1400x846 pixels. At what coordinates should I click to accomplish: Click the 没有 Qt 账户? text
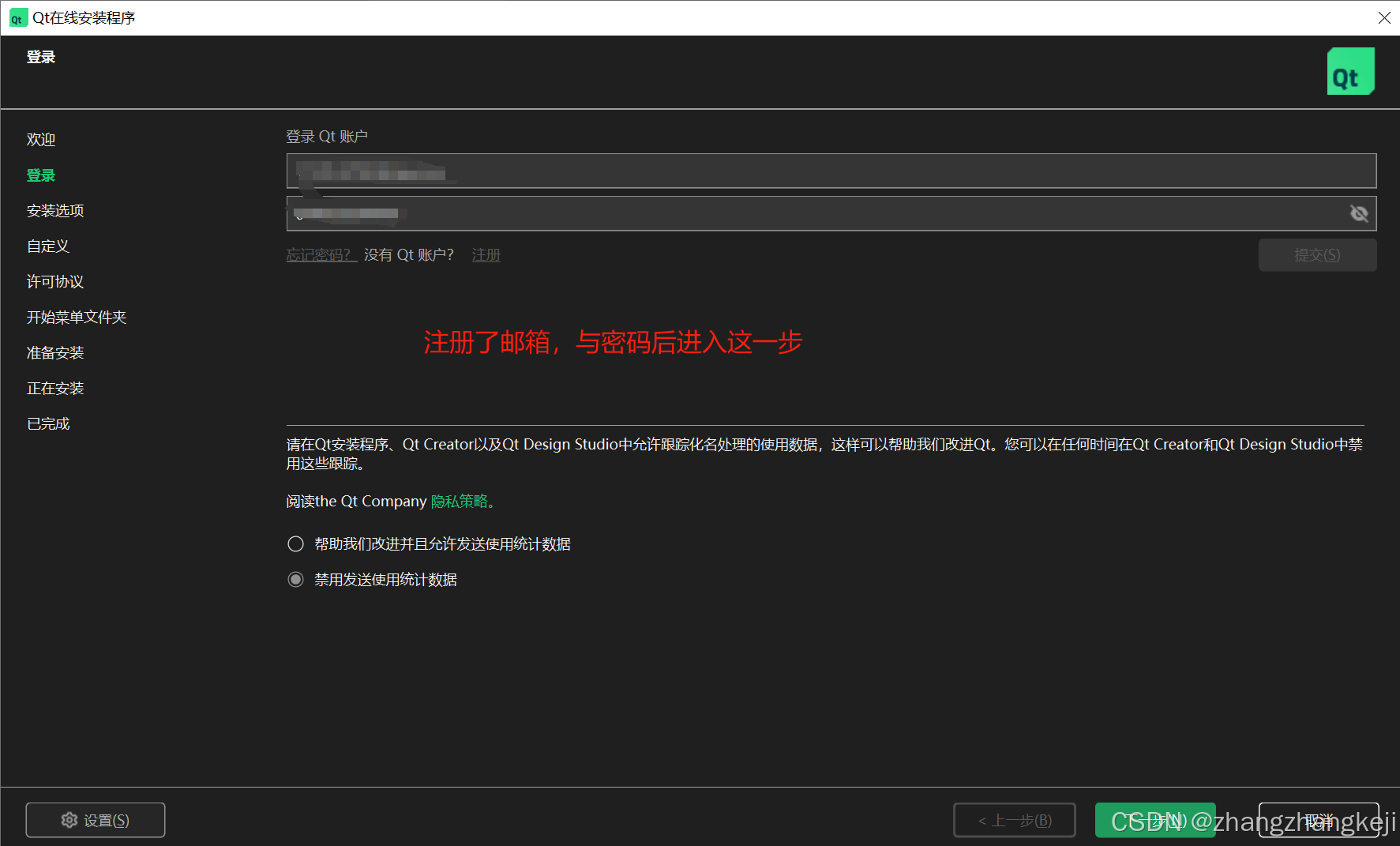[409, 255]
